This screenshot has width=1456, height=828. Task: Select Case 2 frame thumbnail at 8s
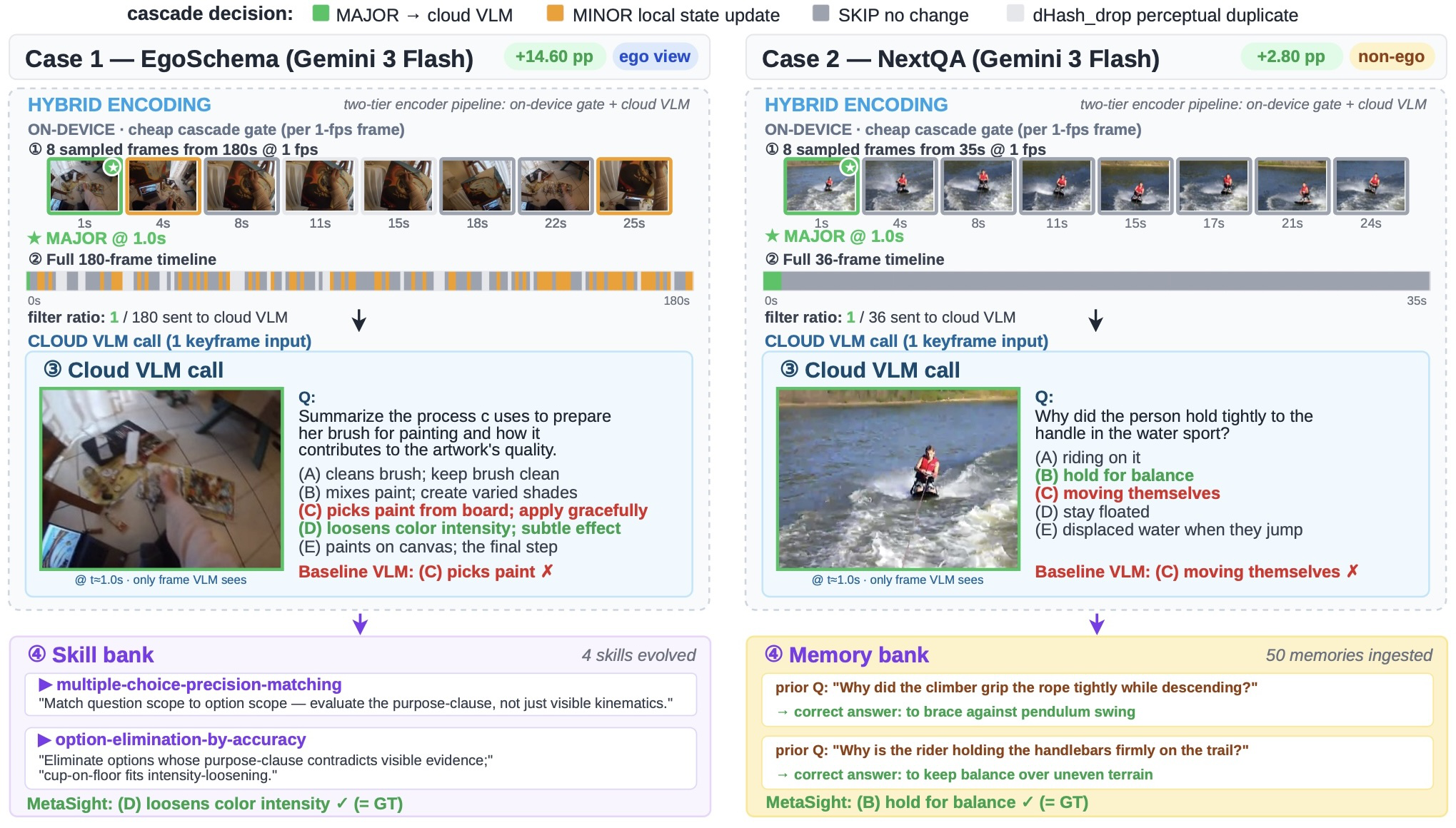click(x=978, y=186)
